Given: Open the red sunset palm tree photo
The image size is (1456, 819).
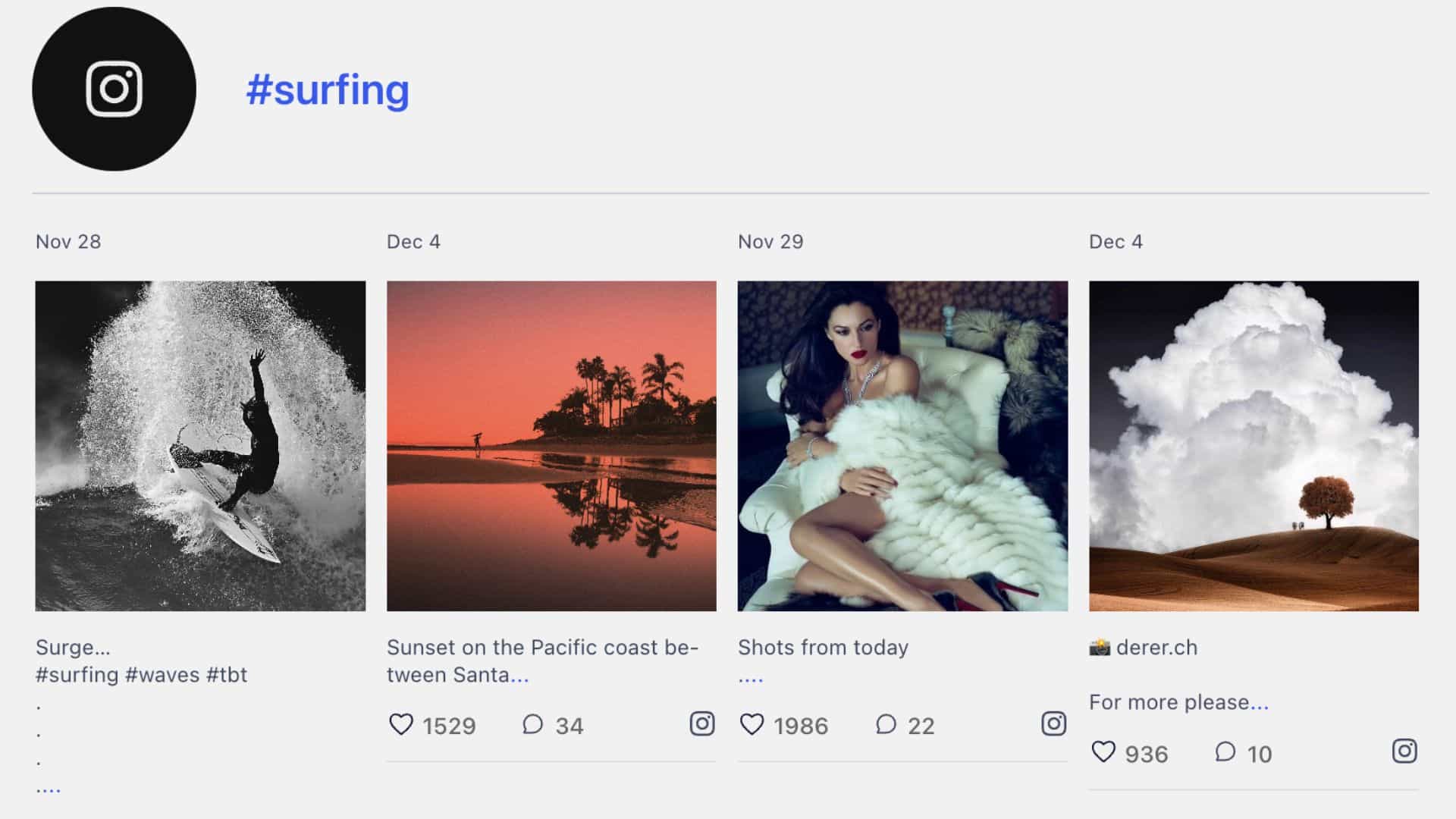Looking at the screenshot, I should pyautogui.click(x=551, y=446).
